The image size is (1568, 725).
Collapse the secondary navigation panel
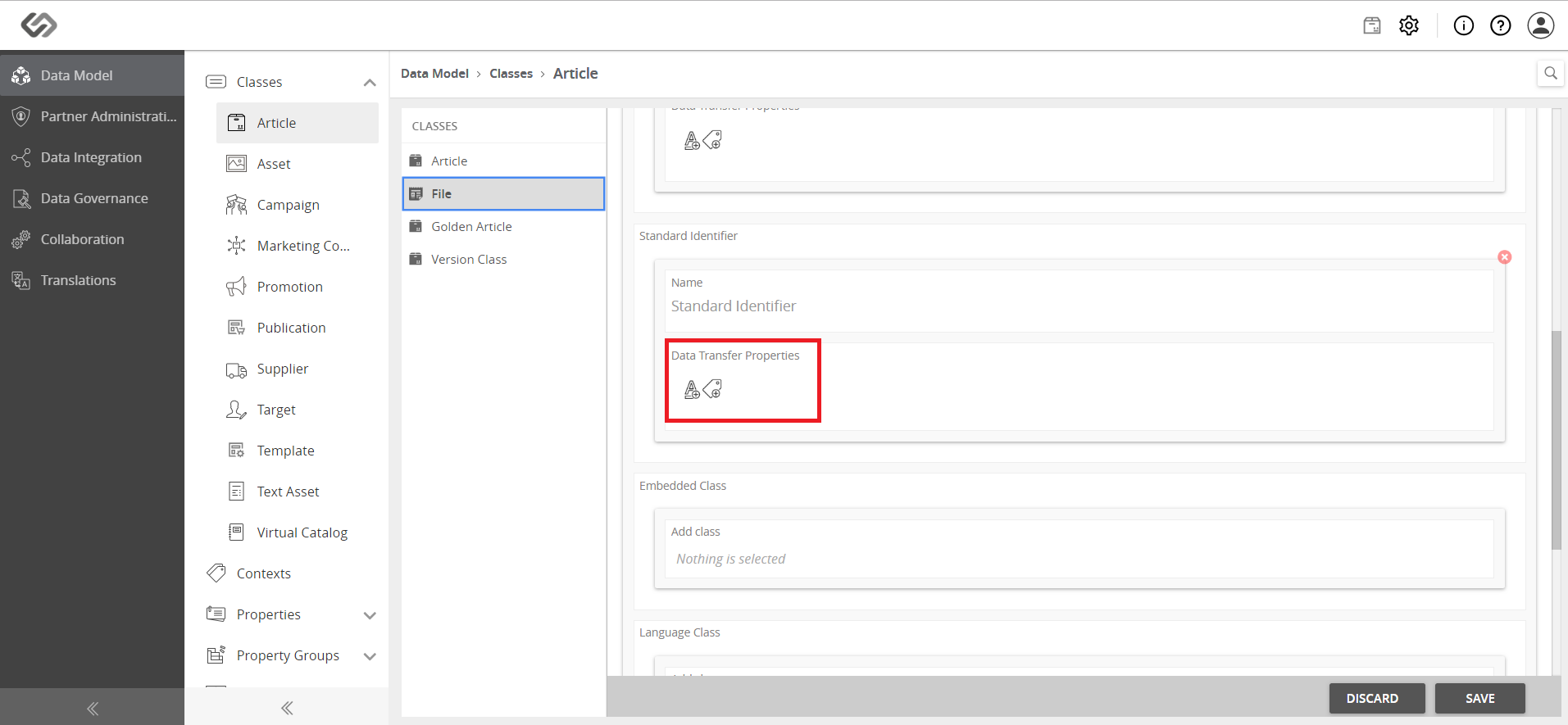tap(287, 708)
